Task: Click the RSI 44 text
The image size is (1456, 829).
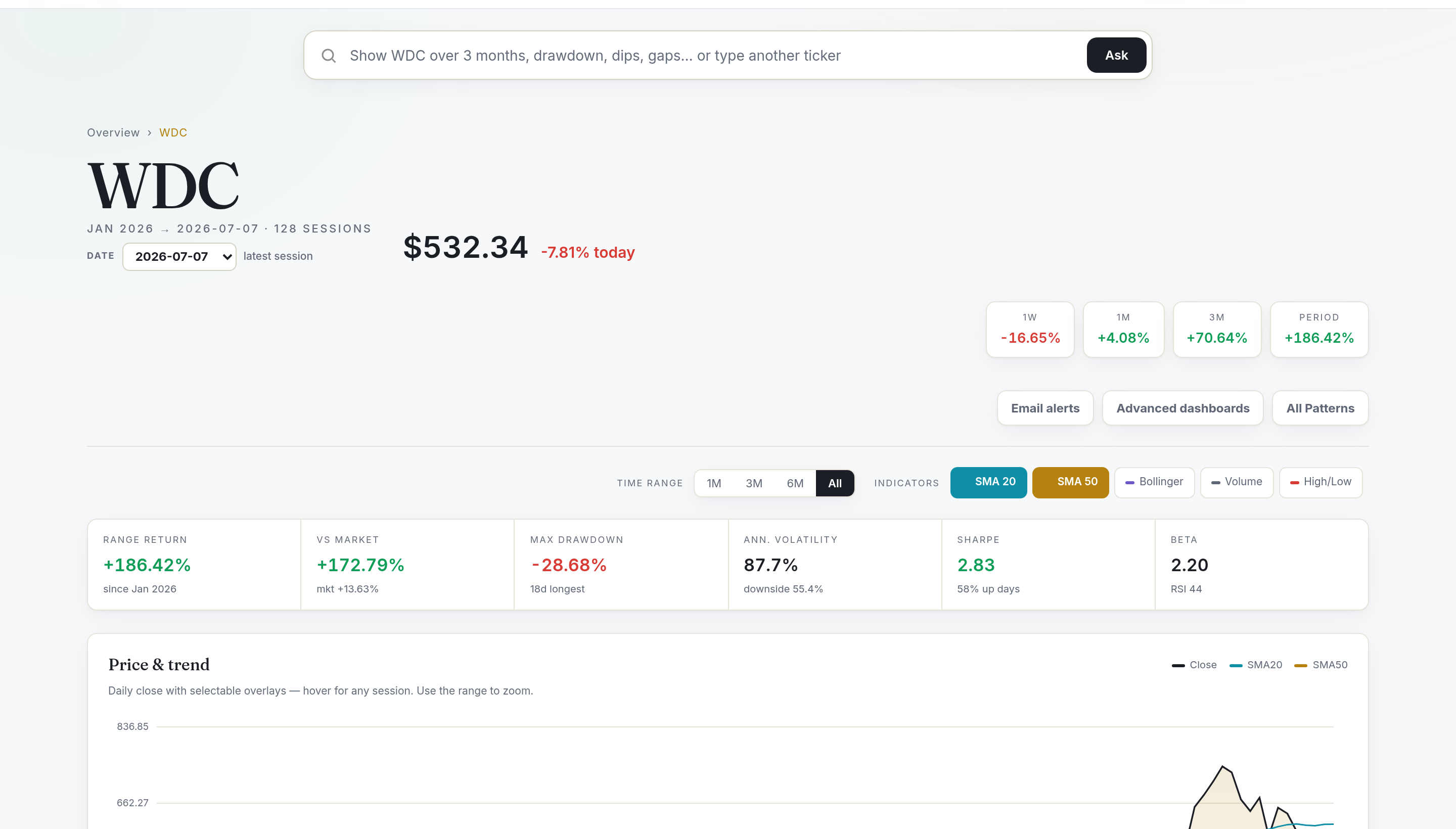Action: (1186, 589)
